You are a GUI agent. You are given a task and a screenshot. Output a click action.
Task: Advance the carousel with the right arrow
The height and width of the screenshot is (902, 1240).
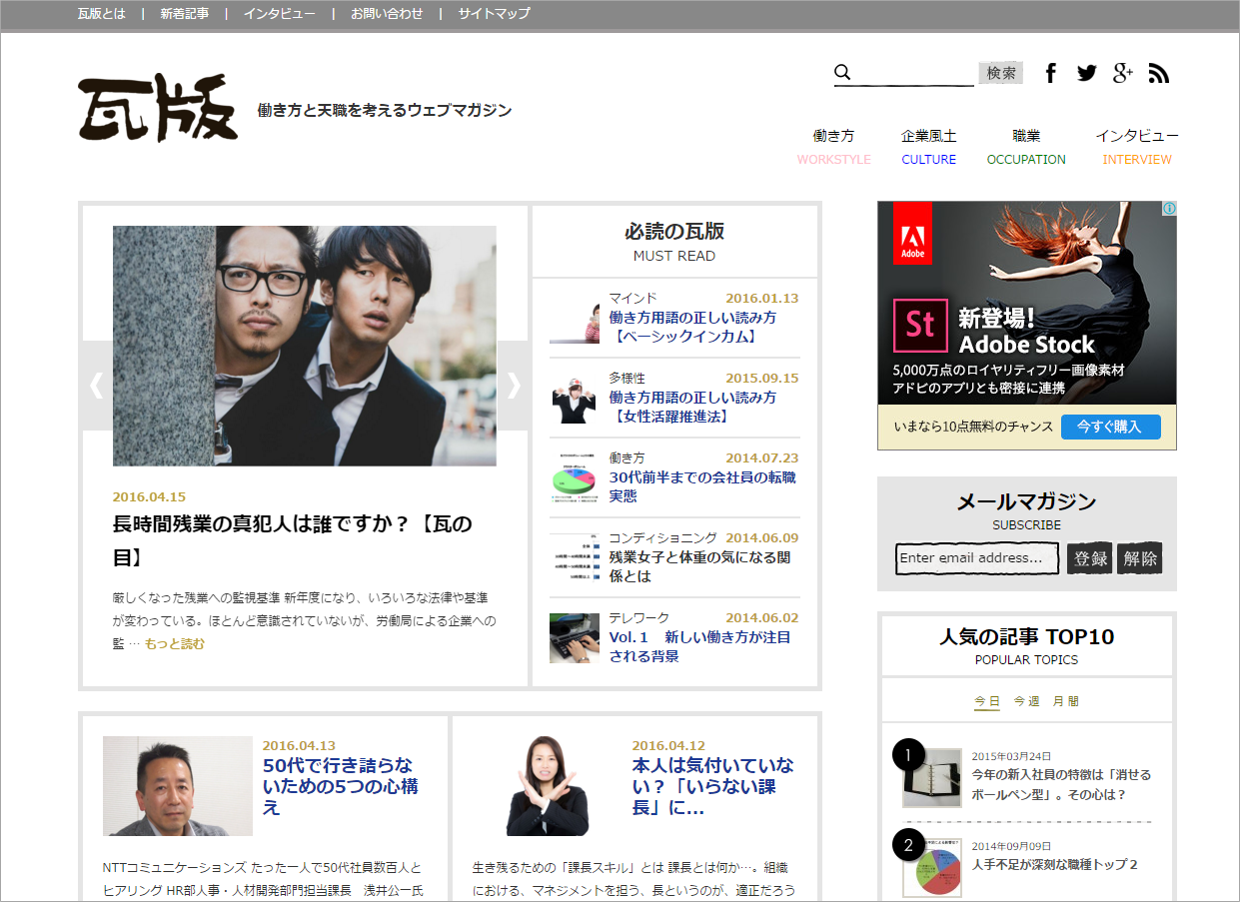(x=513, y=385)
